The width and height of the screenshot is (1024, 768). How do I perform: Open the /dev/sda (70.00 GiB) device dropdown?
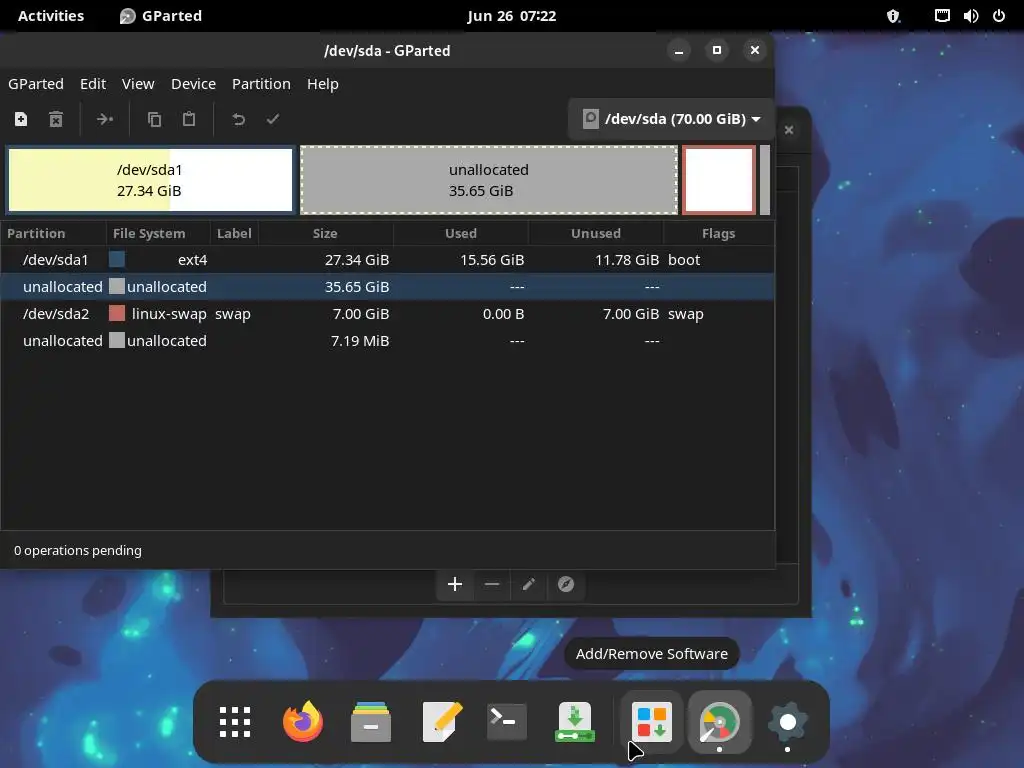671,119
